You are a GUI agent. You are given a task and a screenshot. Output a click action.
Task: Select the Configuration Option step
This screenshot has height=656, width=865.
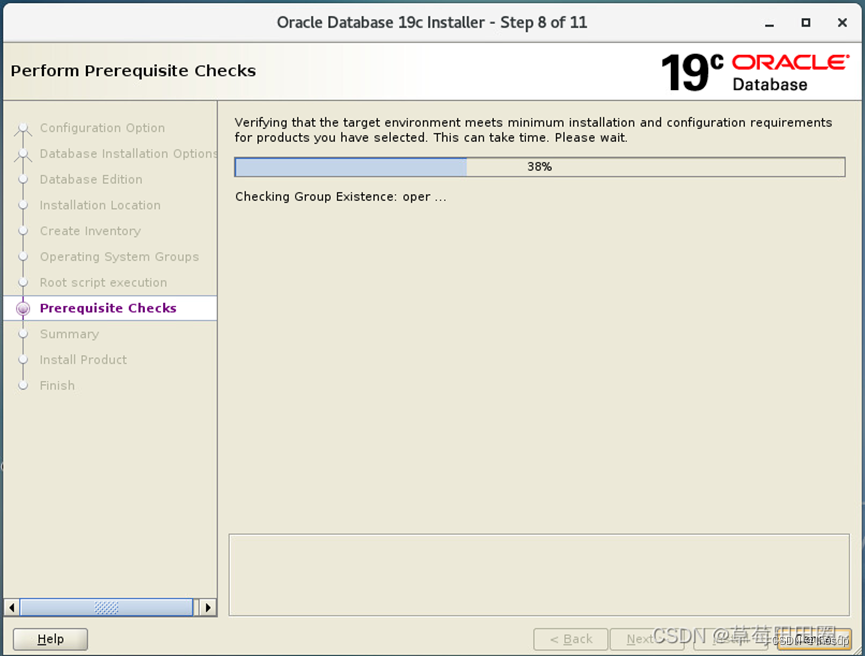click(x=102, y=128)
